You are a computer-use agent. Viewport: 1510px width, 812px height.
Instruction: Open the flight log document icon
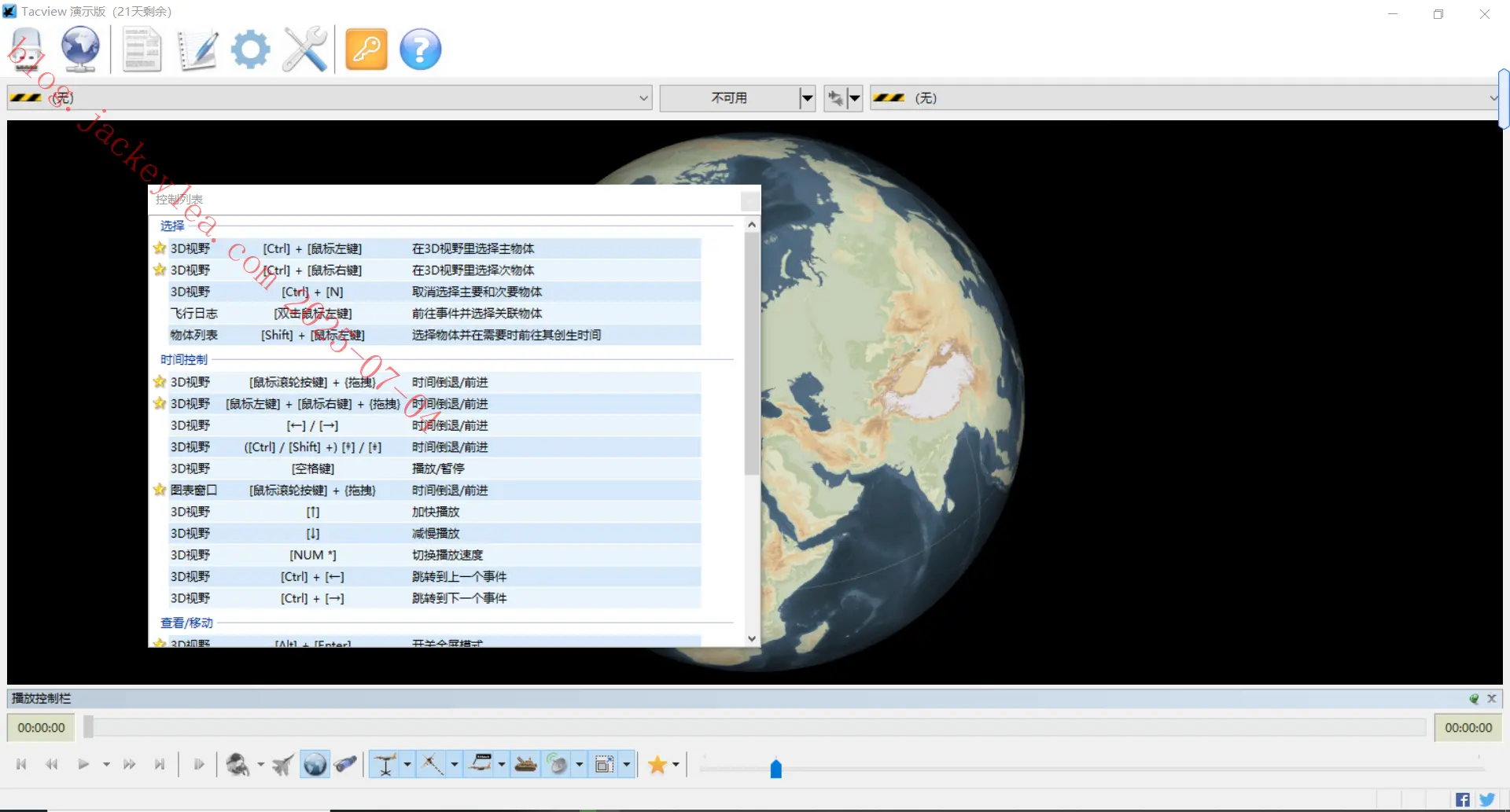[x=142, y=50]
